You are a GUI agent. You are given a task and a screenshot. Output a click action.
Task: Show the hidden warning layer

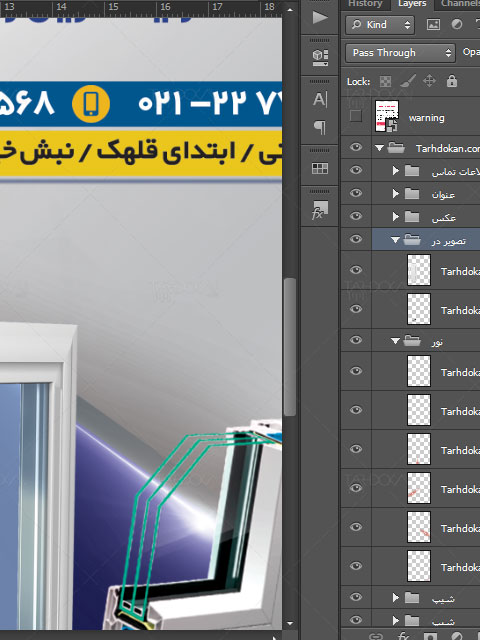[356, 116]
